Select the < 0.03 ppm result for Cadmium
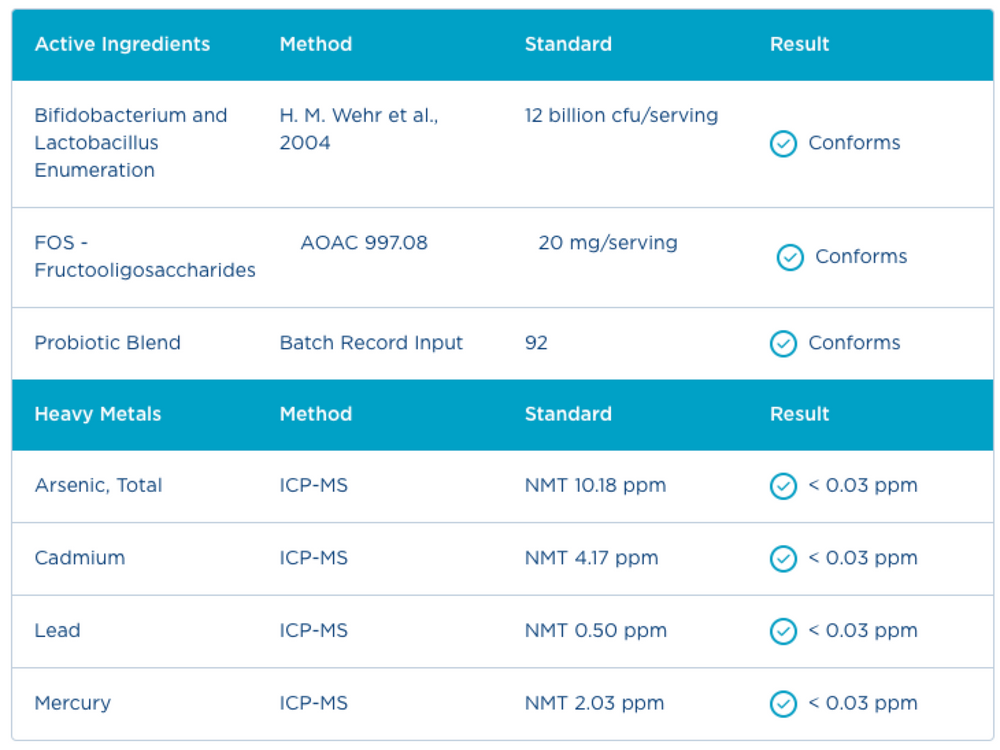 click(x=864, y=558)
